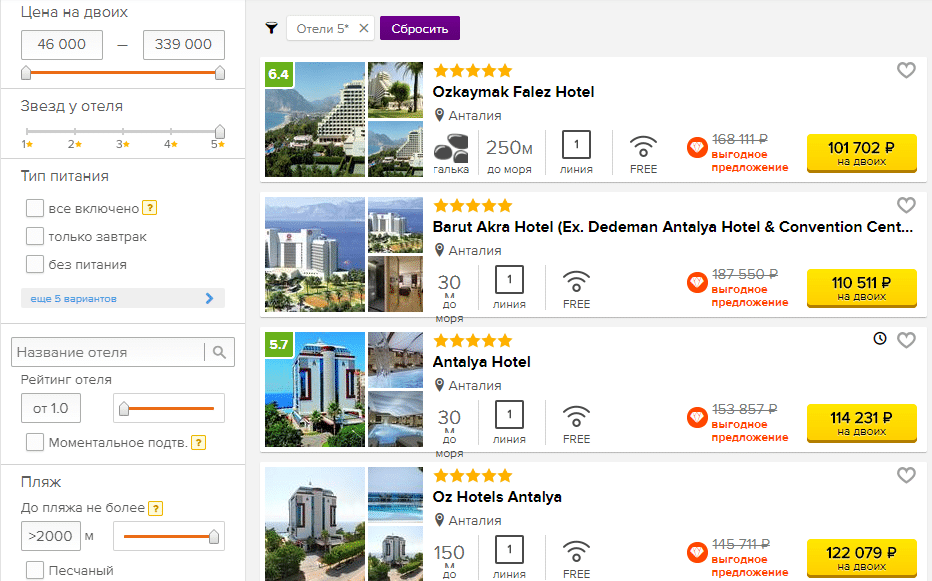Open help for все включено option
The width and height of the screenshot is (932, 581).
coord(150,208)
